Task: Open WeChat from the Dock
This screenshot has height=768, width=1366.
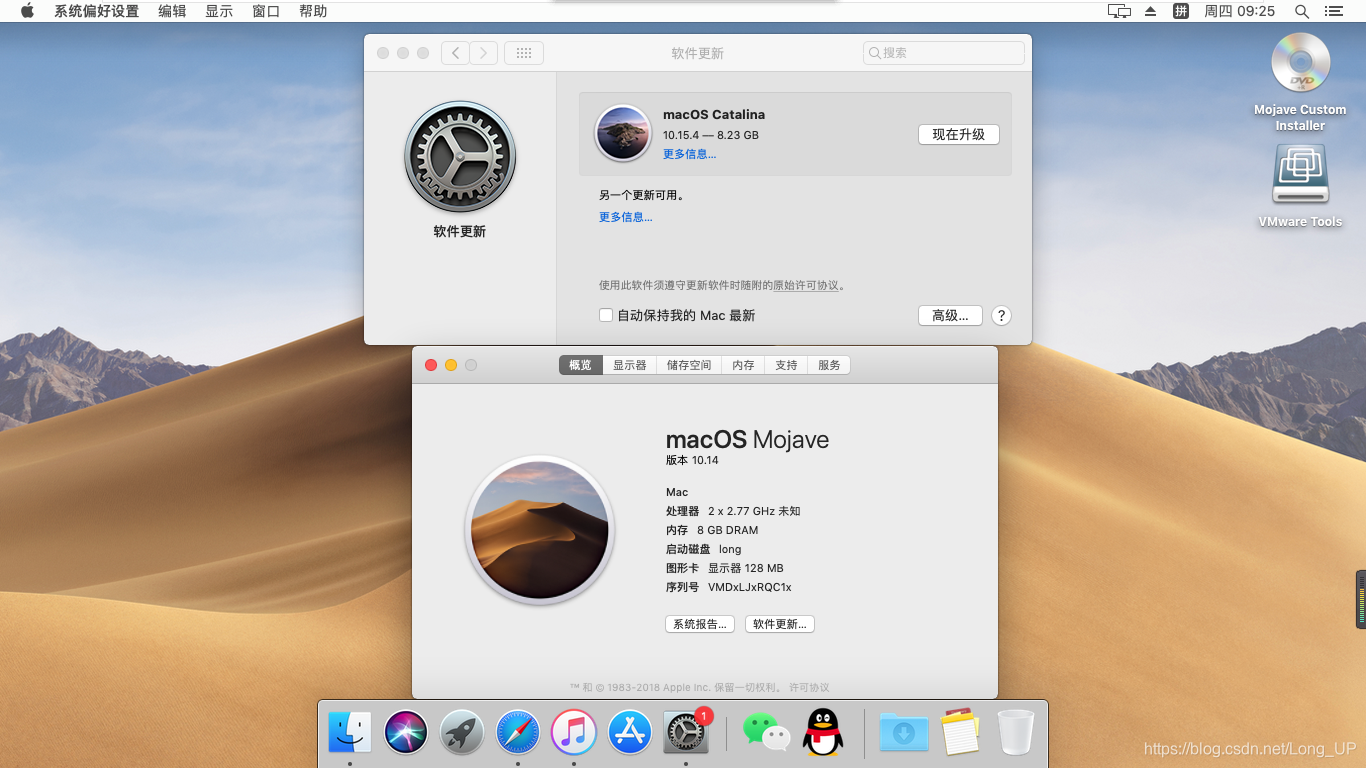Action: (766, 733)
